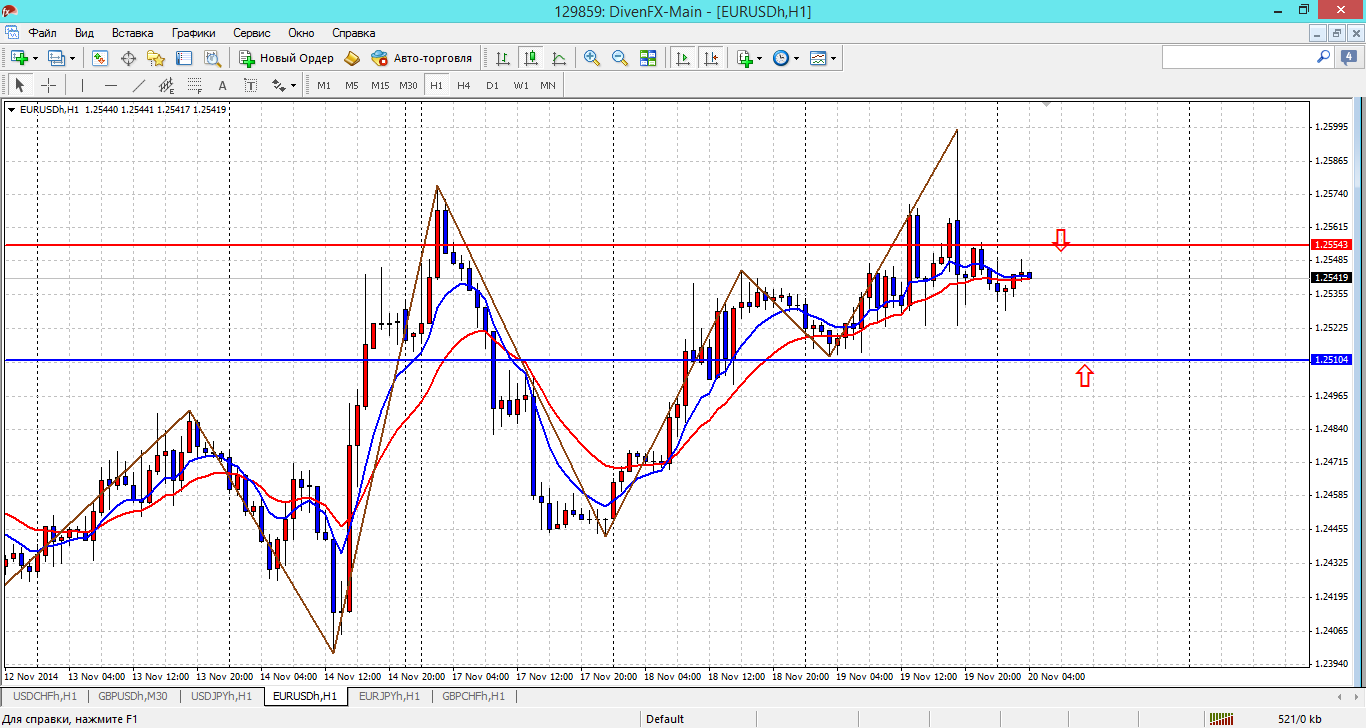This screenshot has height=728, width=1366.
Task: Switch chart to line chart mode
Action: (558, 58)
